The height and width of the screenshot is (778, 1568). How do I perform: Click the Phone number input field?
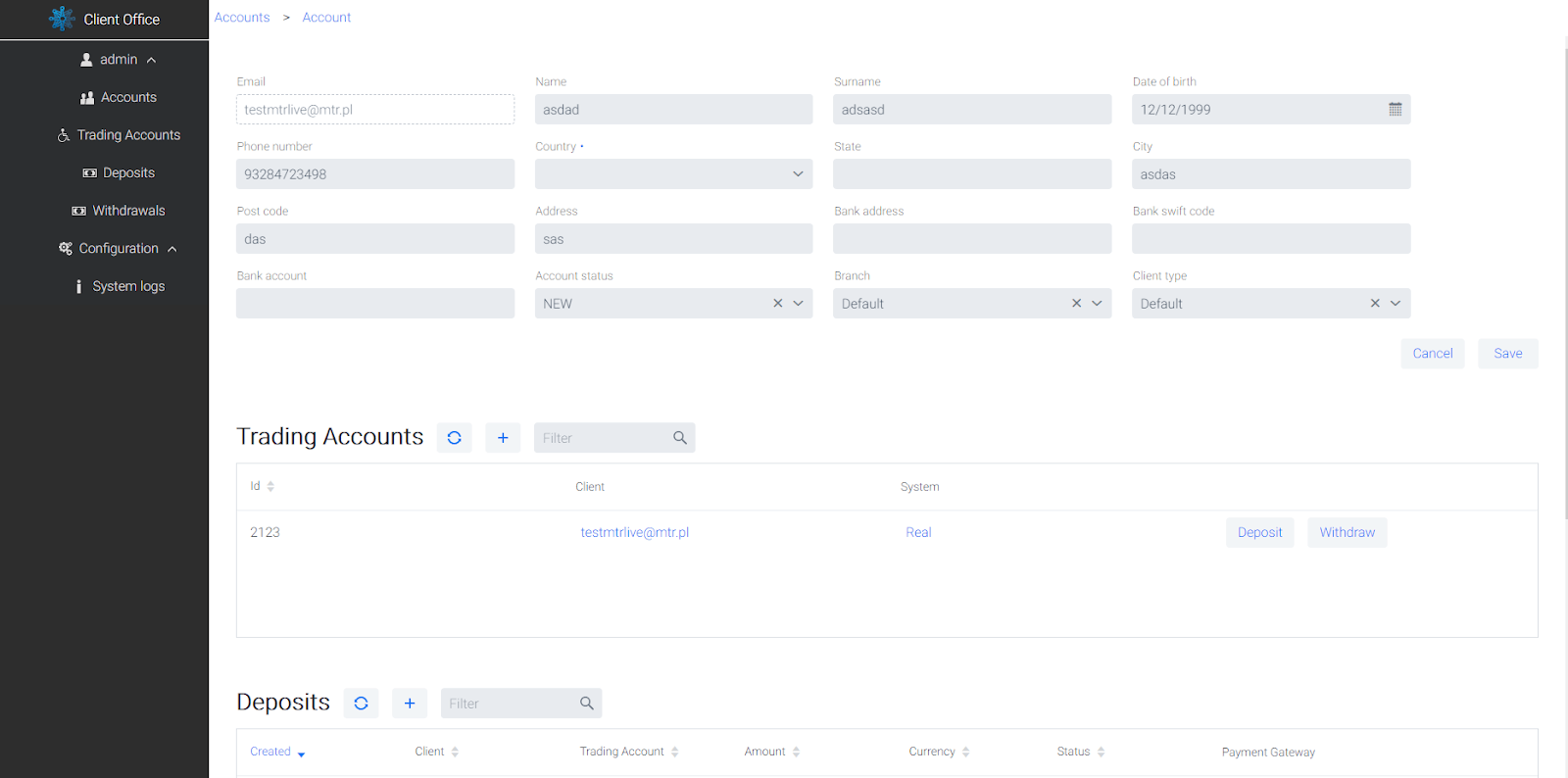pyautogui.click(x=374, y=174)
